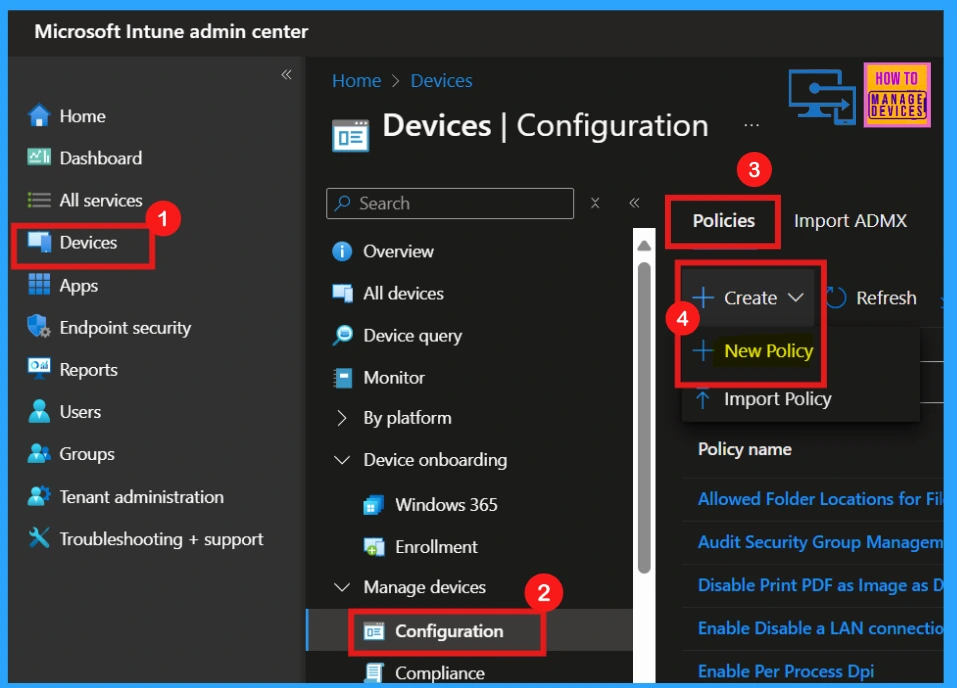957x688 pixels.
Task: Click the Import Policy upload arrow icon
Action: [x=702, y=399]
